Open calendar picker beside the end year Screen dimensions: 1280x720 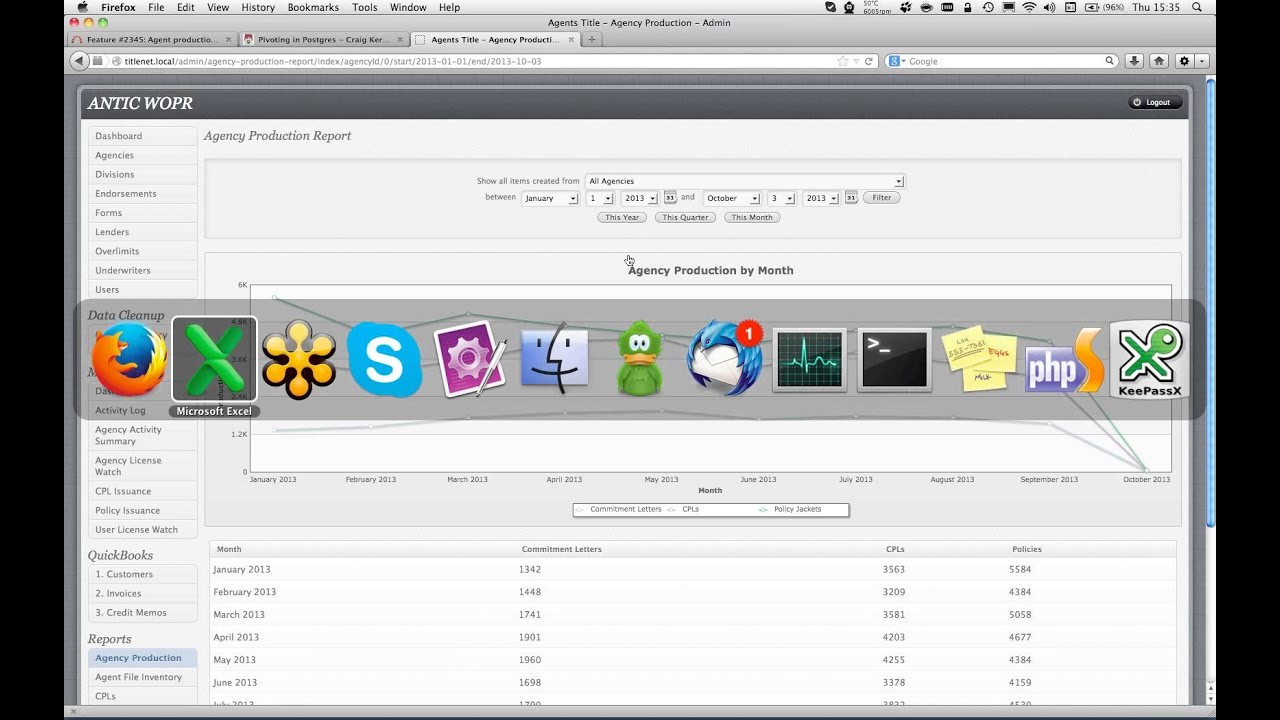pyautogui.click(x=851, y=198)
